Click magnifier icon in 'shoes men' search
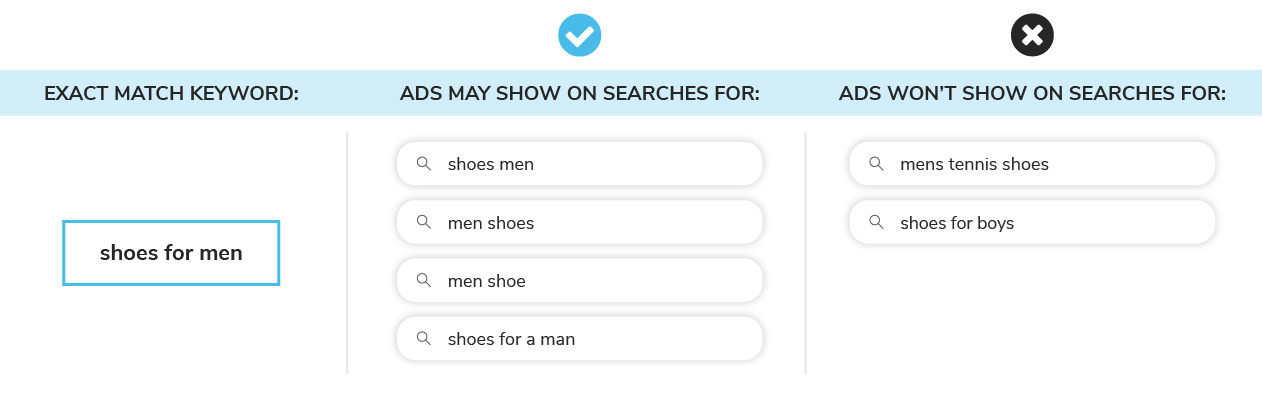1262x406 pixels. tap(424, 163)
